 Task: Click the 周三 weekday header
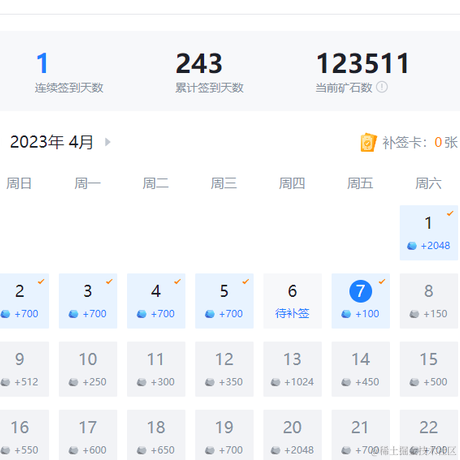[224, 183]
